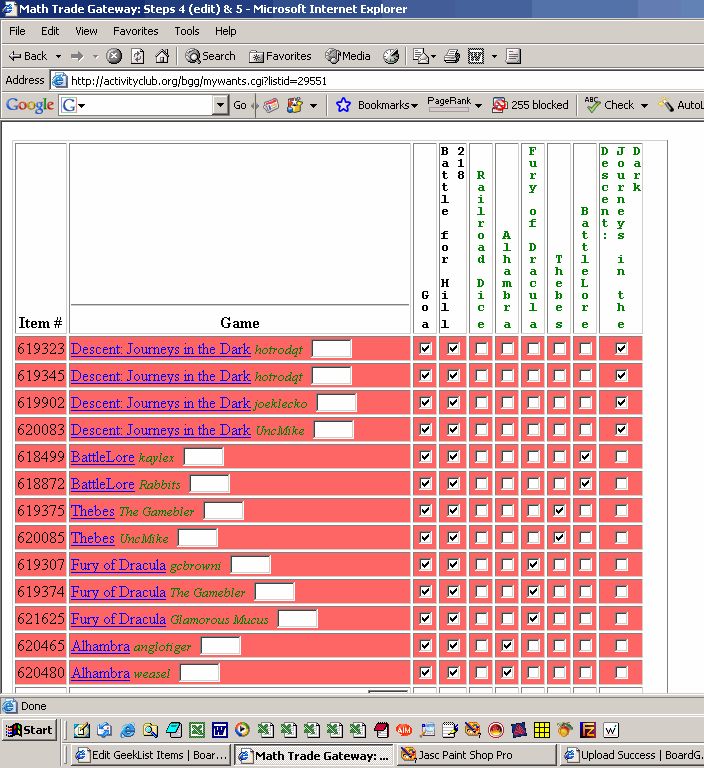
Task: Toggle Descent column checkbox for item 619323
Action: [x=622, y=349]
